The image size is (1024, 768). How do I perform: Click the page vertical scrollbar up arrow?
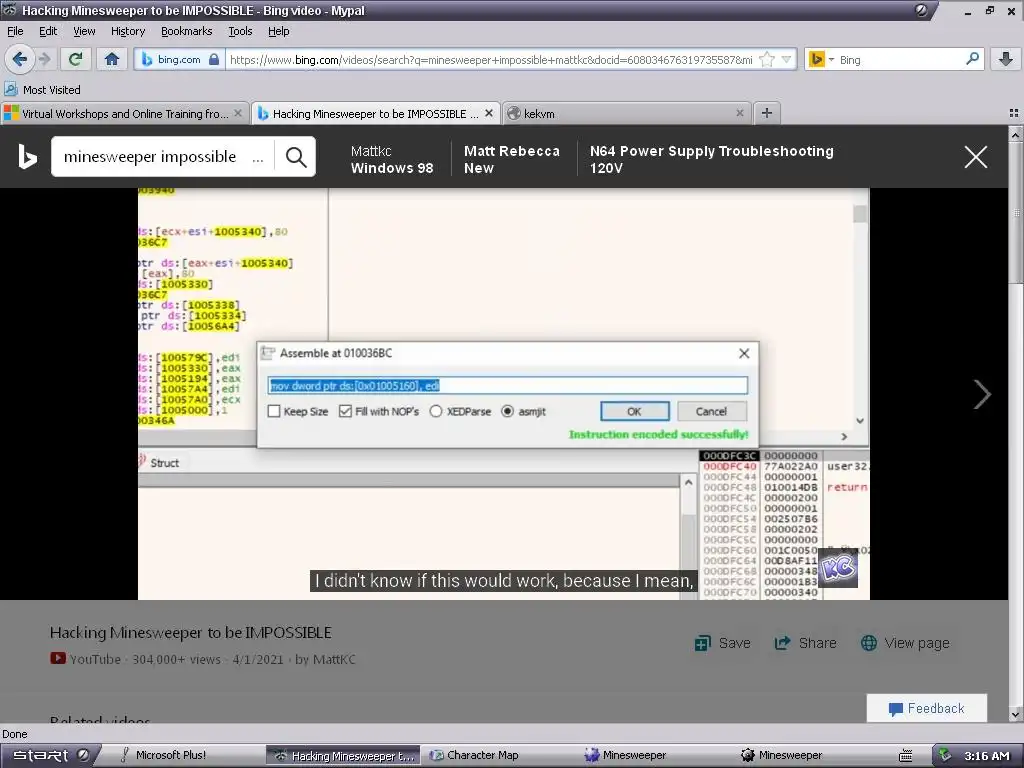pyautogui.click(x=1016, y=135)
